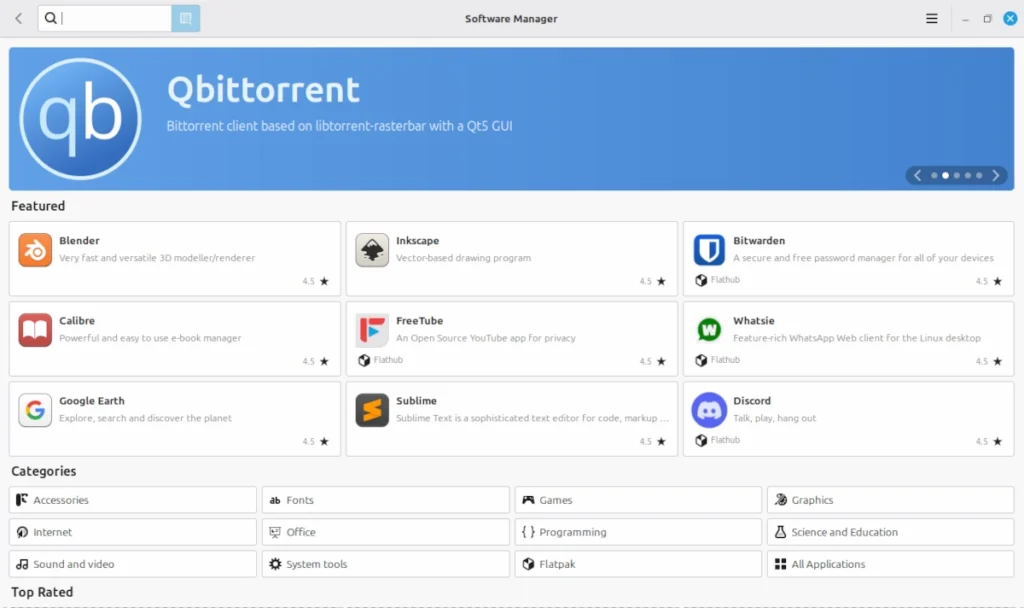Click the Whatsie description text
Screen dimensions: 1024x608
coord(857,338)
